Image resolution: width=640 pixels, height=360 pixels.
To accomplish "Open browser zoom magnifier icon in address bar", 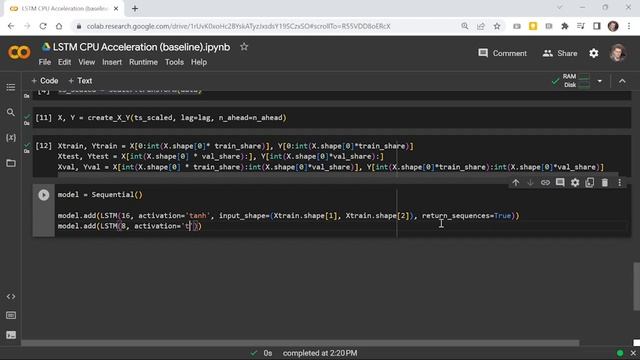I will tap(464, 26).
